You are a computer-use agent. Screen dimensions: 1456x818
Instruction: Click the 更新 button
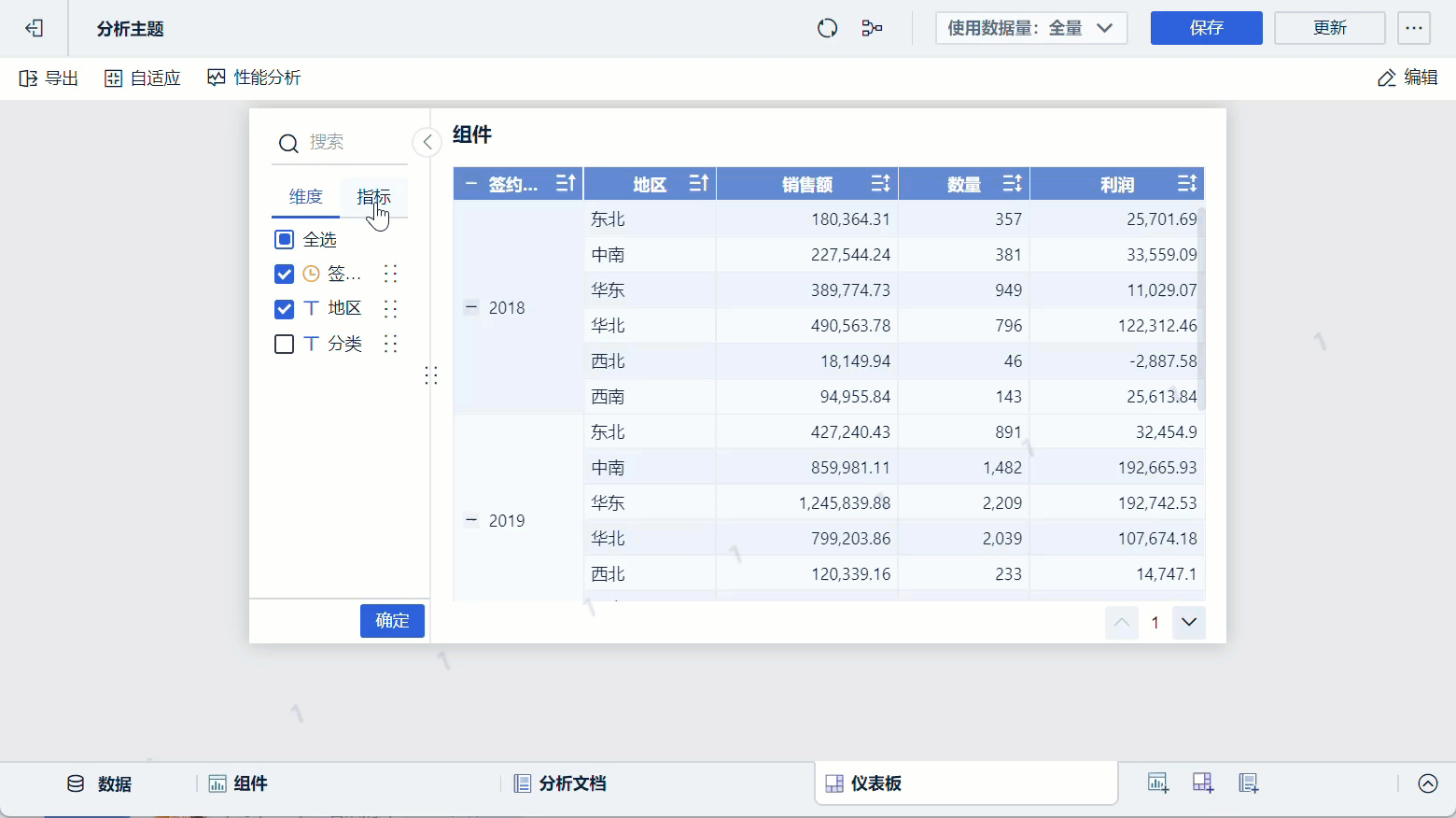coord(1330,28)
